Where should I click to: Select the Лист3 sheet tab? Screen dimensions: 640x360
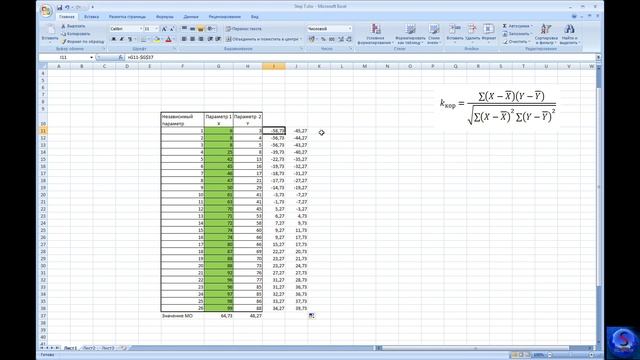(x=108, y=348)
